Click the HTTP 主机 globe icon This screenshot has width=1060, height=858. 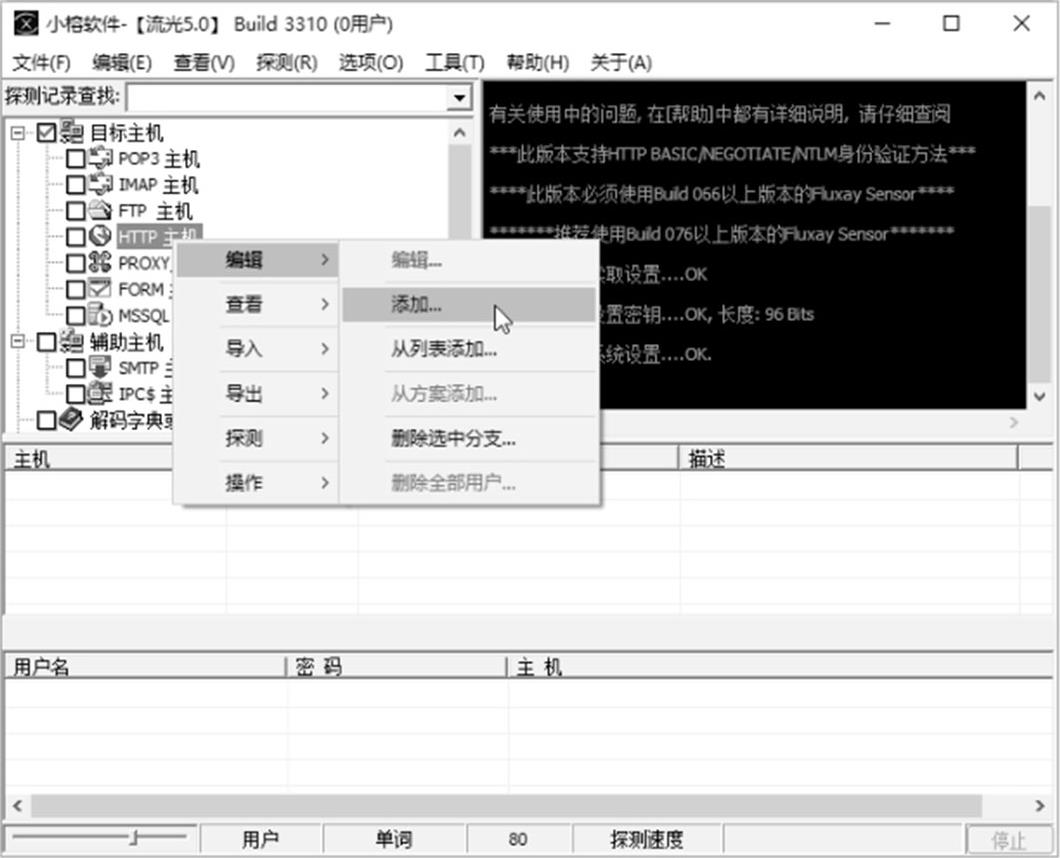101,236
